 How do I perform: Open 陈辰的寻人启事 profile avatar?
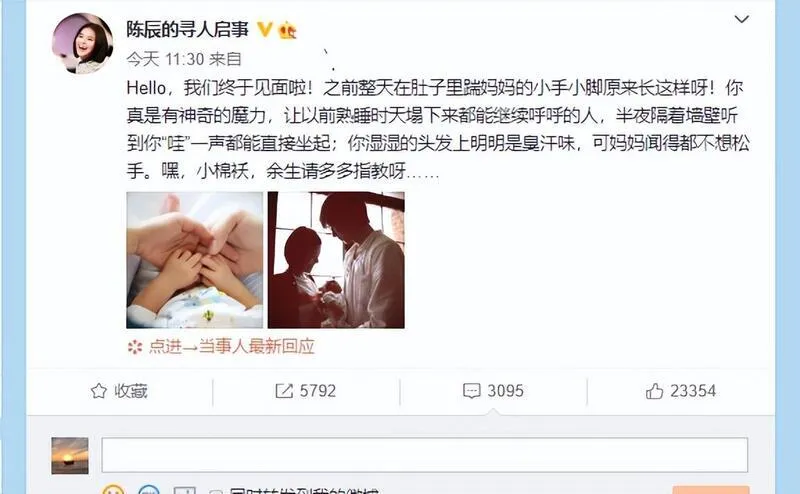point(83,43)
